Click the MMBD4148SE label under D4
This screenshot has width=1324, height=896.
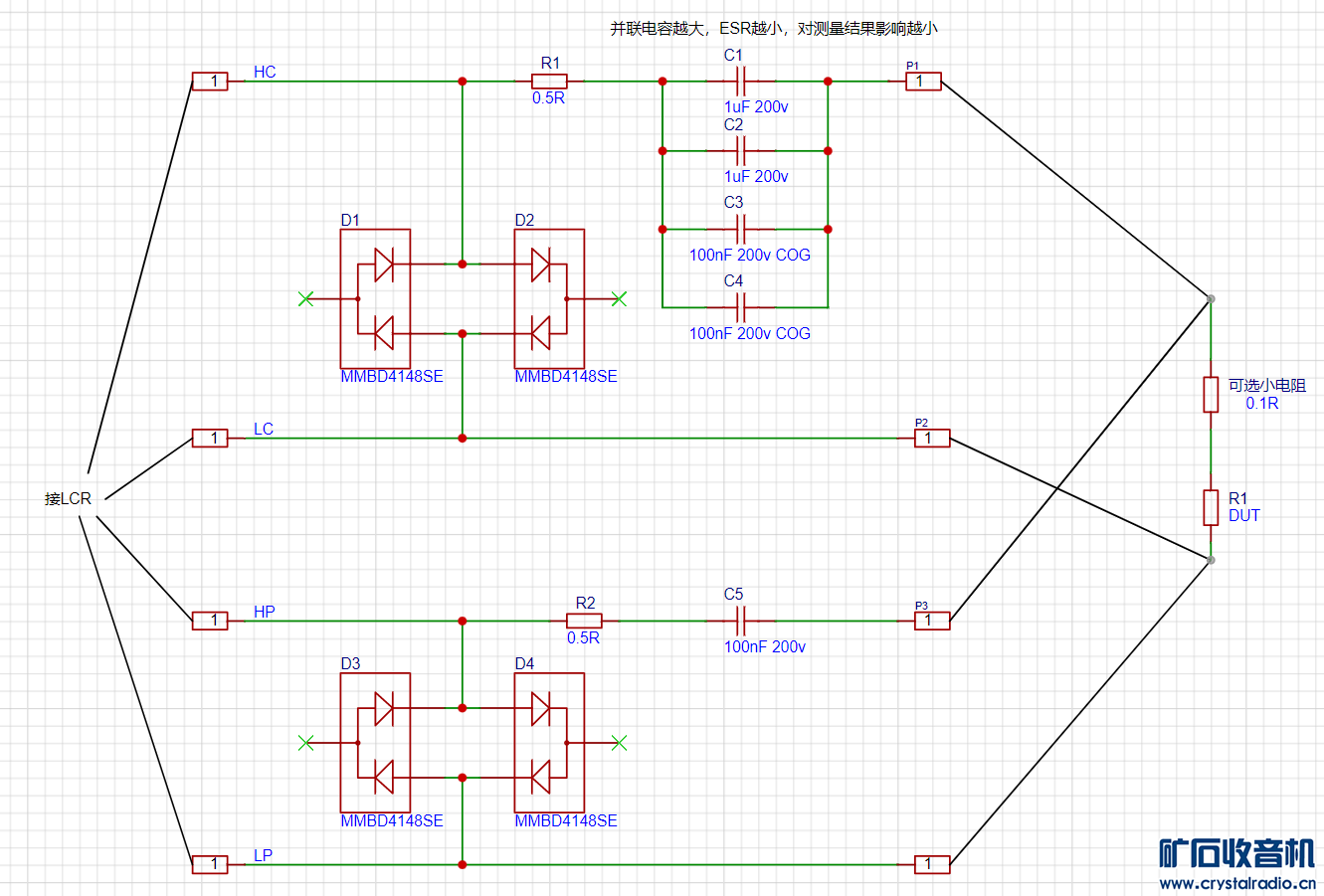(x=566, y=820)
